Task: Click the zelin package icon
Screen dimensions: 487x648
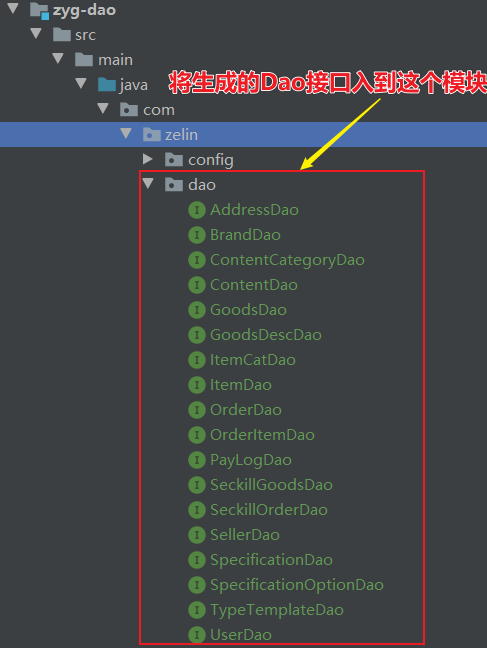Action: click(151, 134)
